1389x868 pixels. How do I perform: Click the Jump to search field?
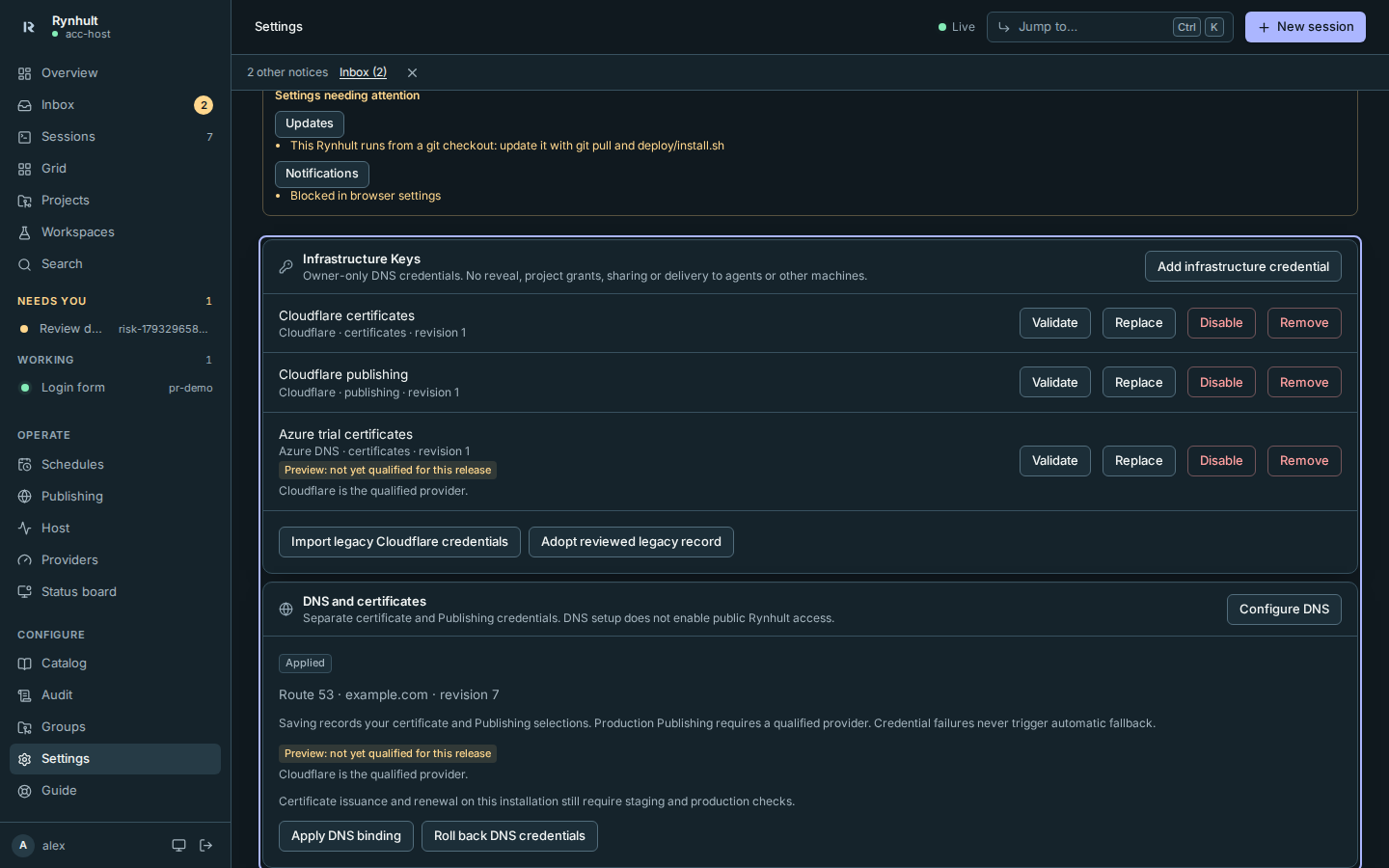click(x=1109, y=27)
